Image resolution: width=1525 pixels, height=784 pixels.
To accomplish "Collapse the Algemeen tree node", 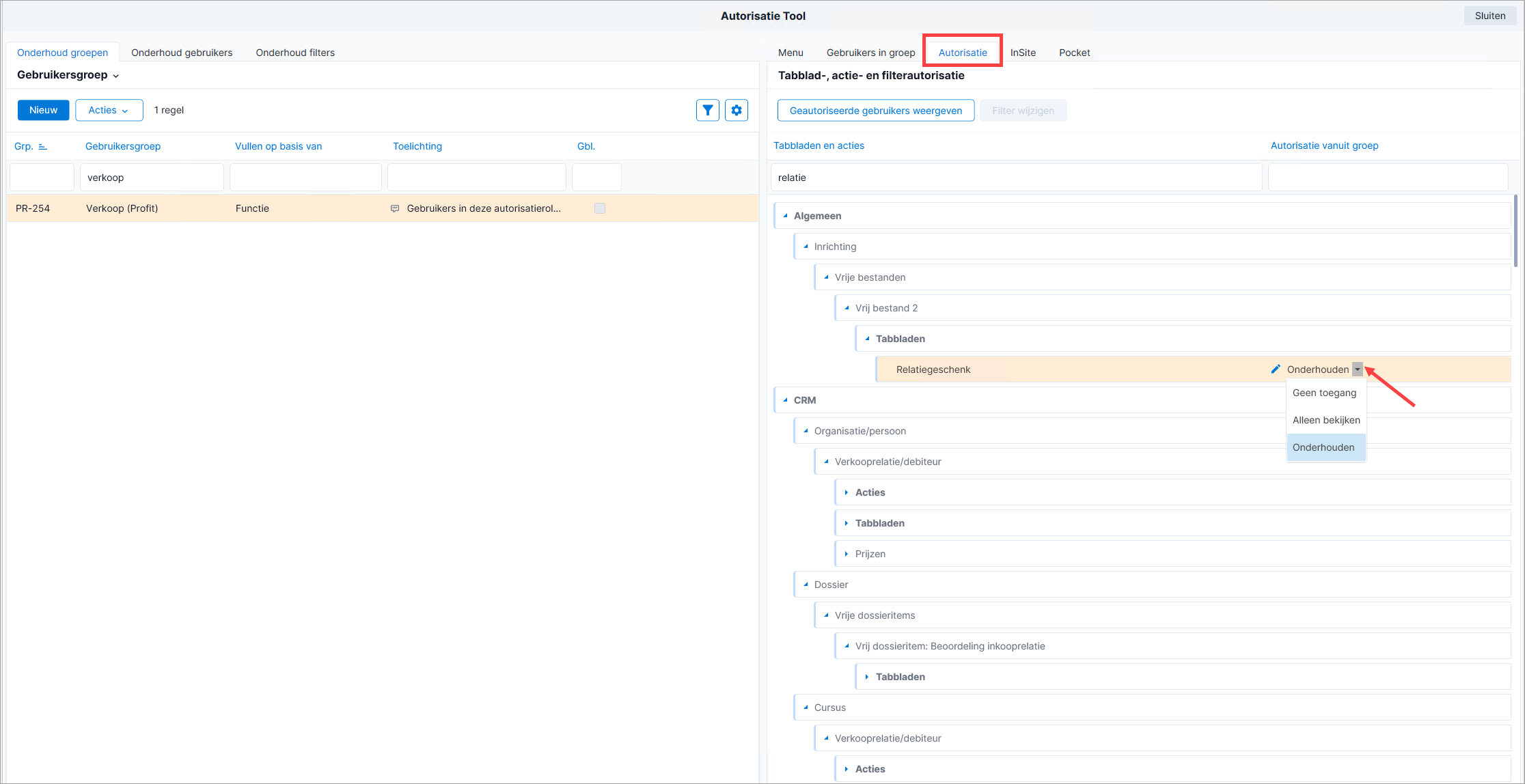I will [785, 216].
